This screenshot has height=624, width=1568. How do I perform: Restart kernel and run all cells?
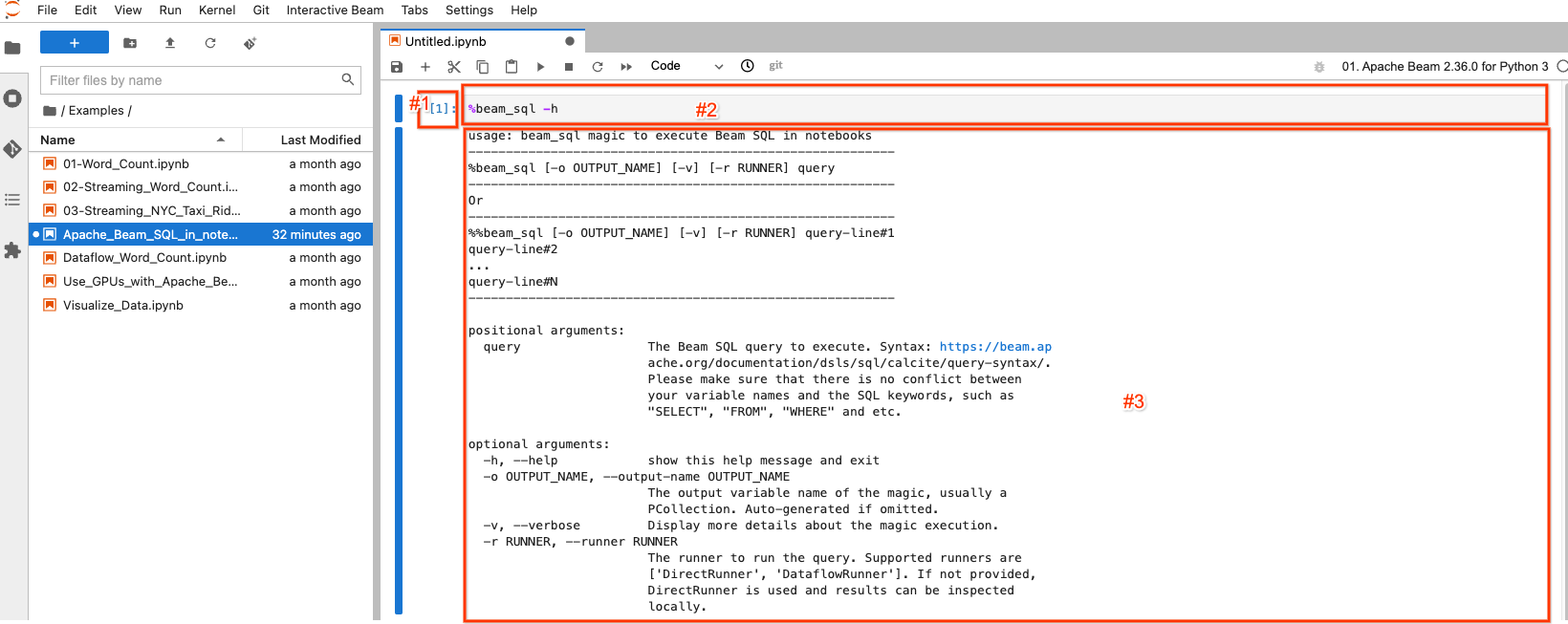pyautogui.click(x=626, y=67)
